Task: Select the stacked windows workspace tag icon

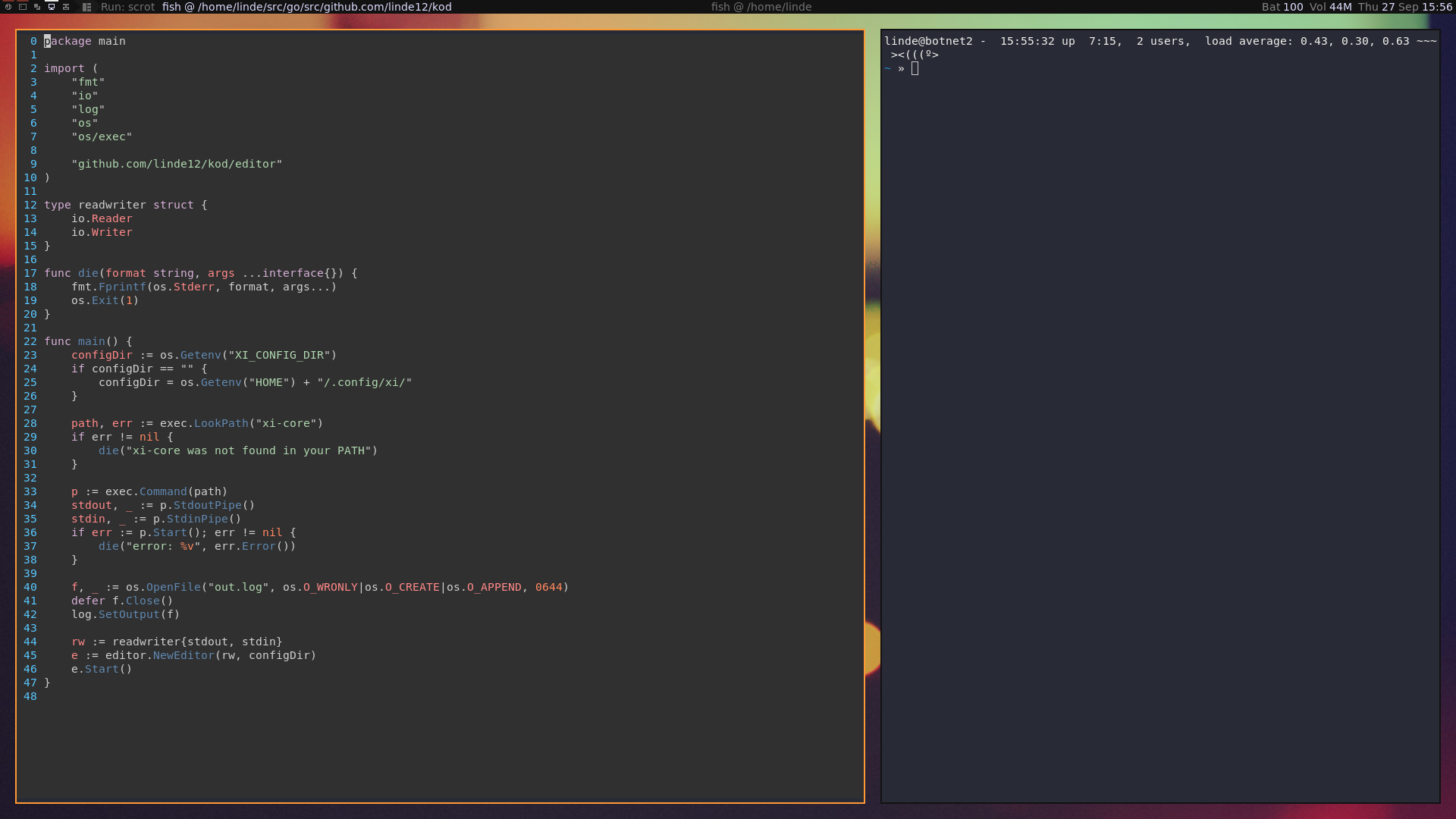Action: coord(37,7)
